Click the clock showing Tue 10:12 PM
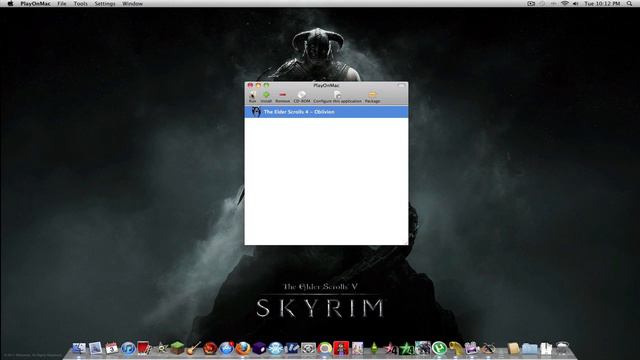Image resolution: width=640 pixels, height=360 pixels. point(602,4)
